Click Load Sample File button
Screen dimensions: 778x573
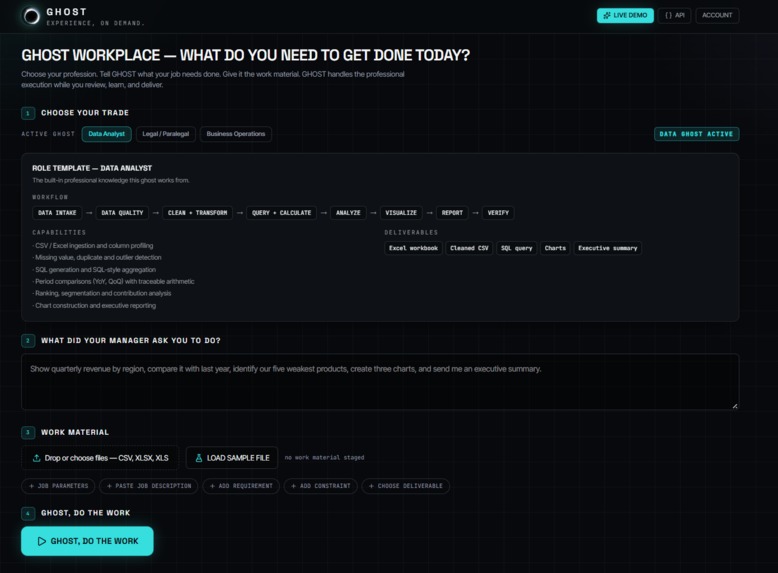point(233,458)
